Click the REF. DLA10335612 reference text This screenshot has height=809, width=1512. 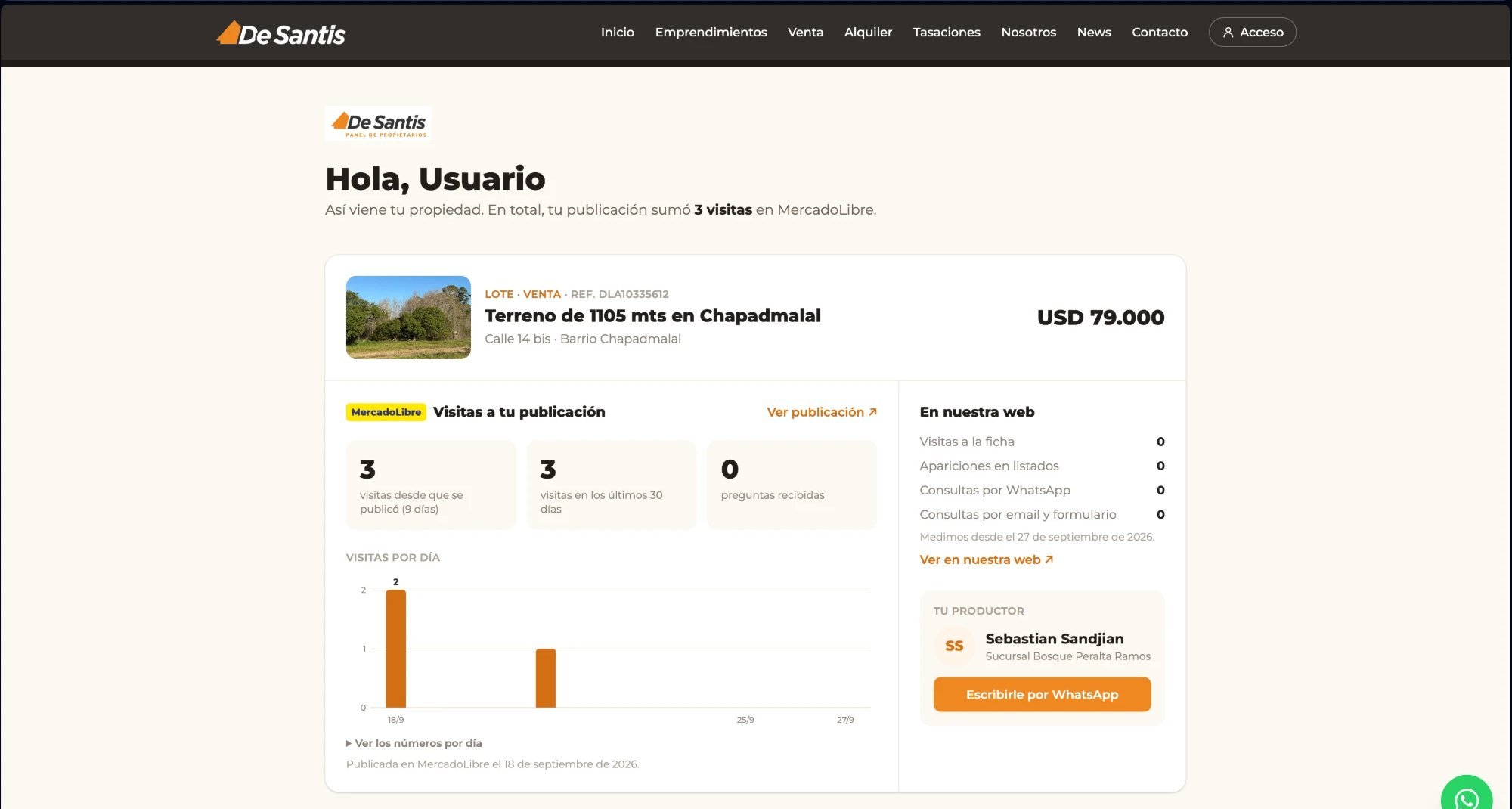click(x=619, y=294)
